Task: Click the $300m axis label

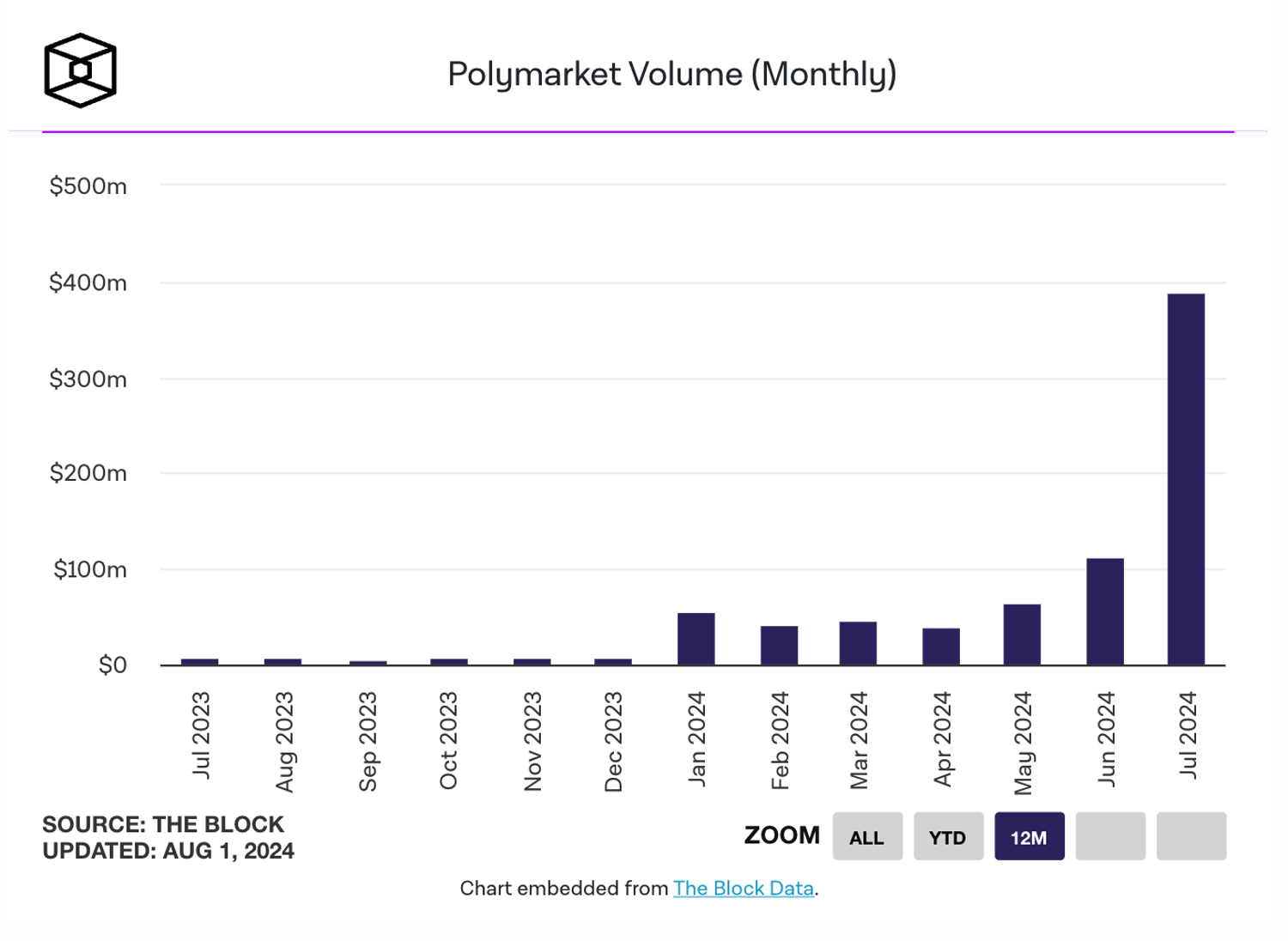Action: pos(88,379)
